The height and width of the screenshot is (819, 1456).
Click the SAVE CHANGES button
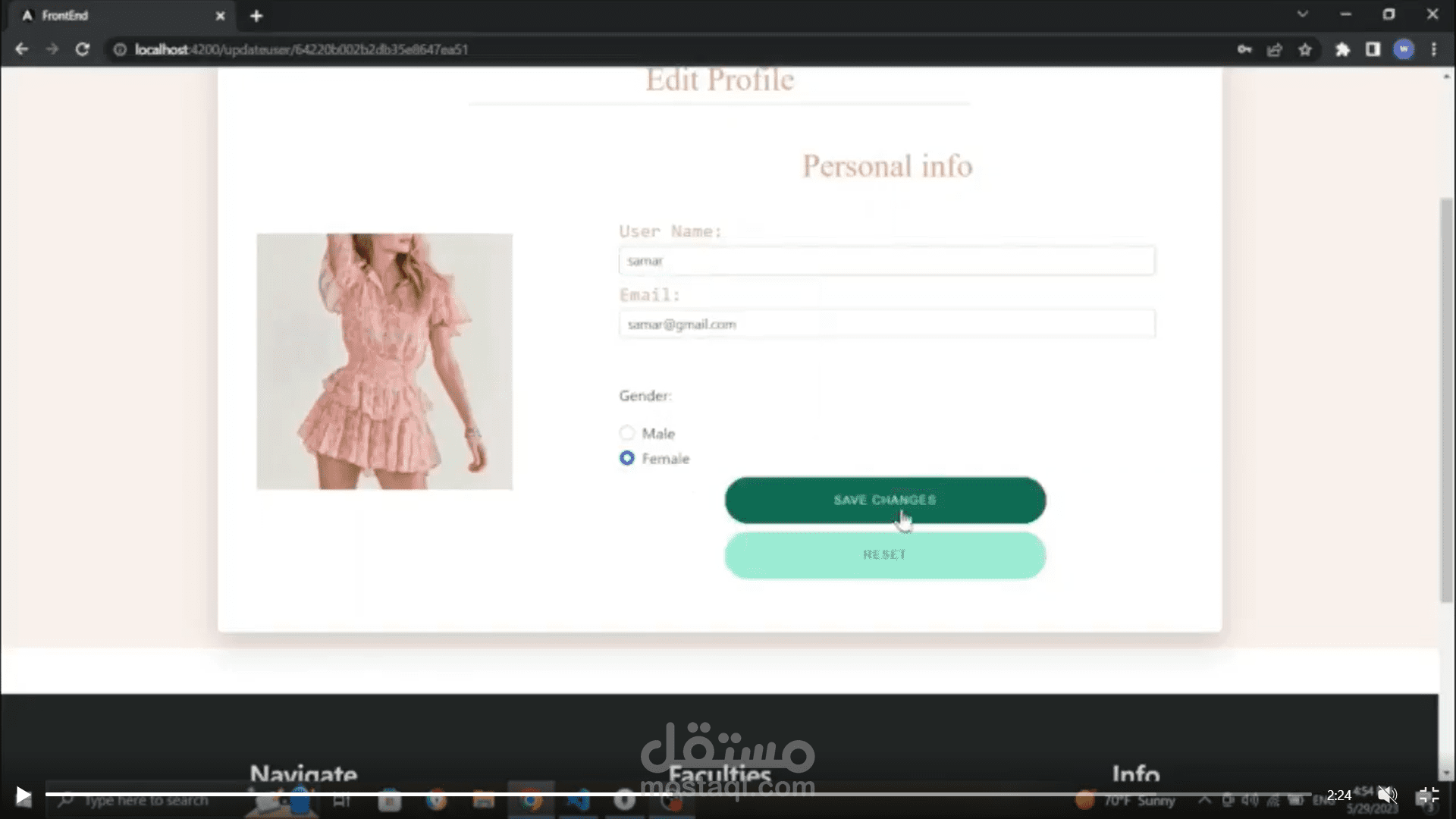tap(885, 500)
